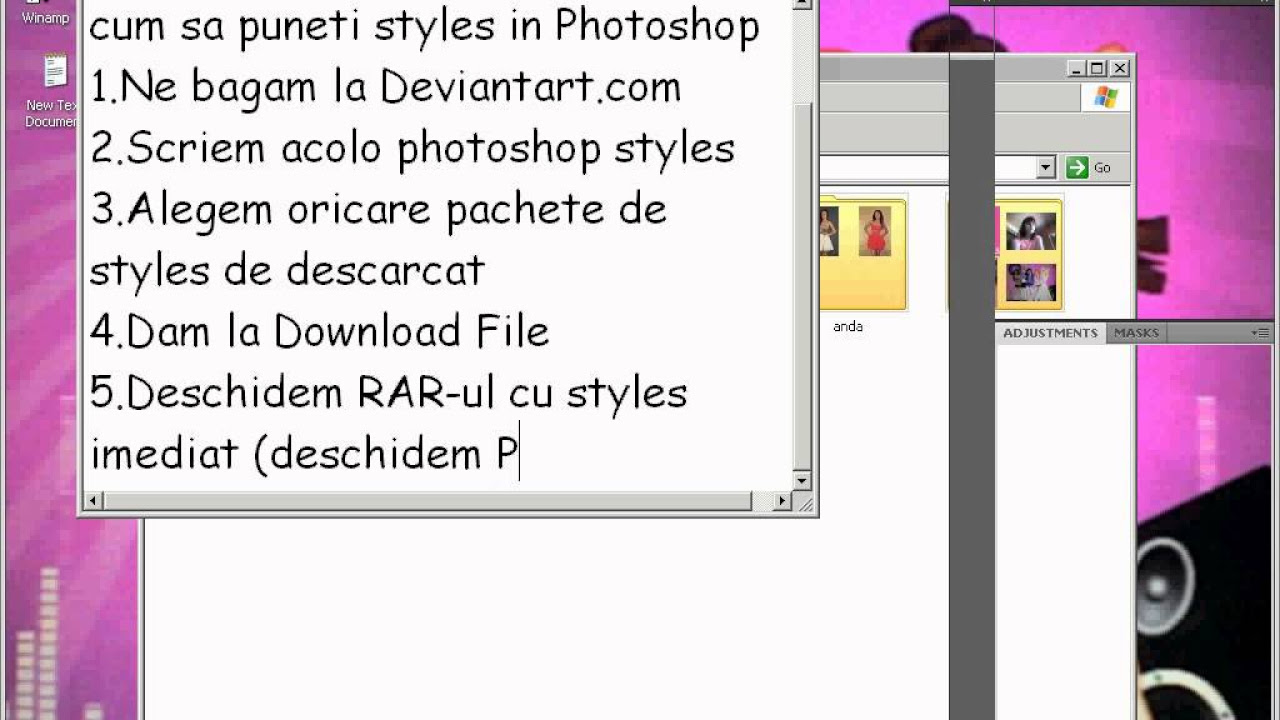Click the line '4.Dam la Download File'
Viewport: 1280px width, 720px height.
(x=320, y=331)
